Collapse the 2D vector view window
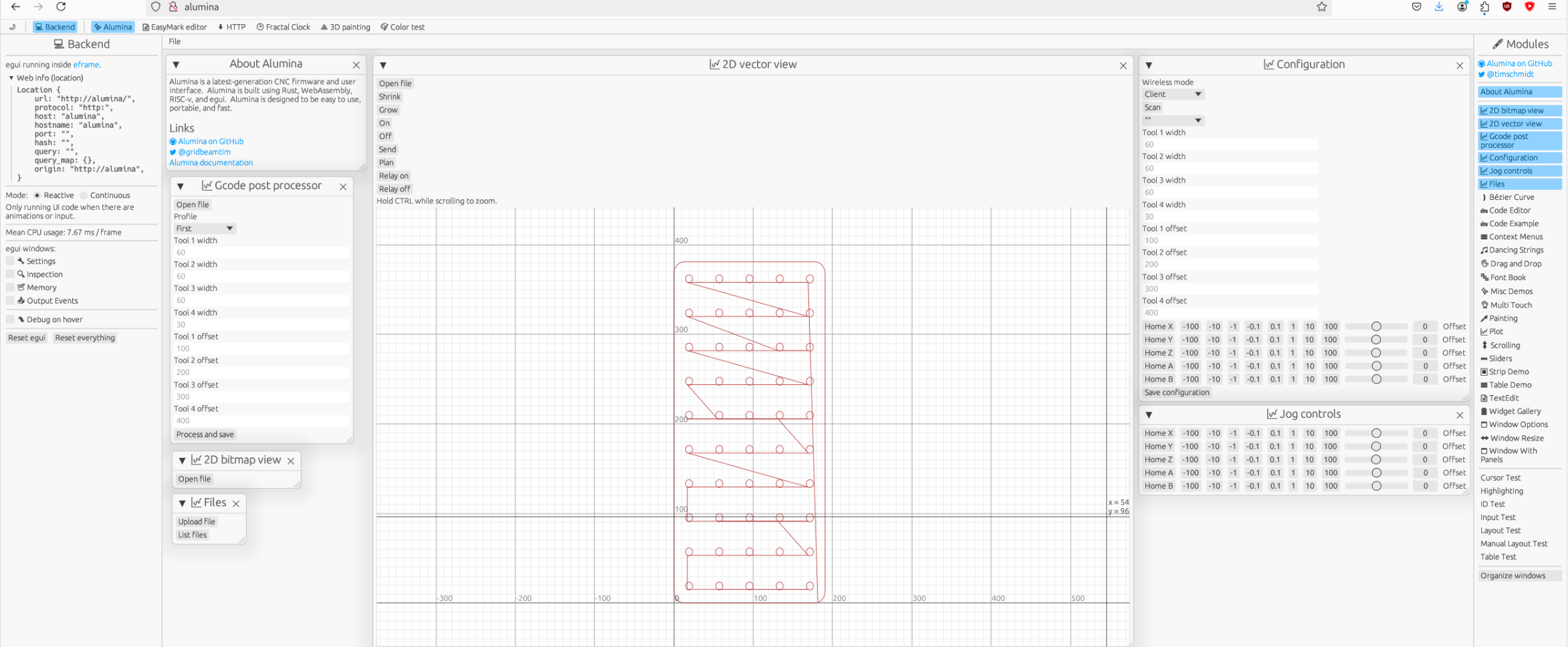 [383, 65]
